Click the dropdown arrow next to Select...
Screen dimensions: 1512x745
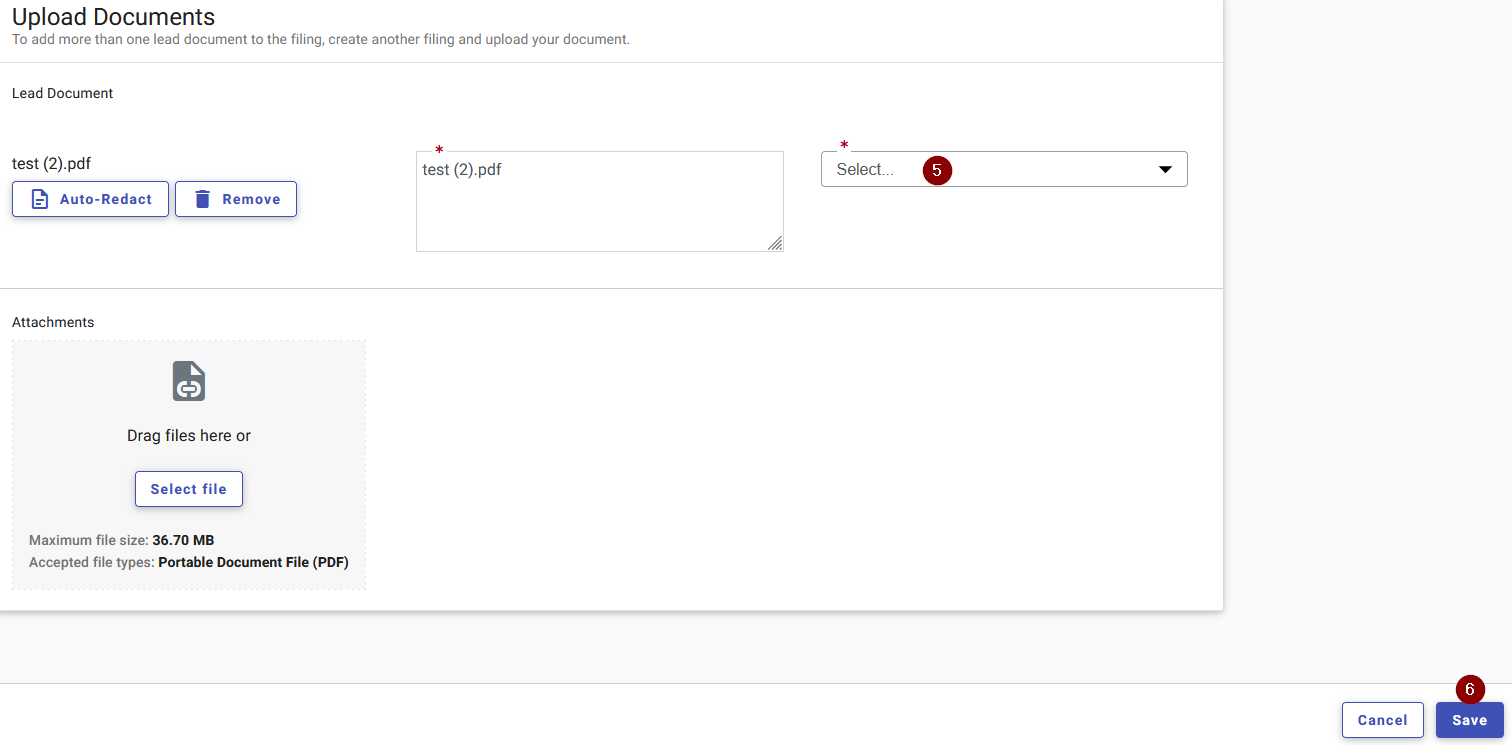click(1165, 170)
